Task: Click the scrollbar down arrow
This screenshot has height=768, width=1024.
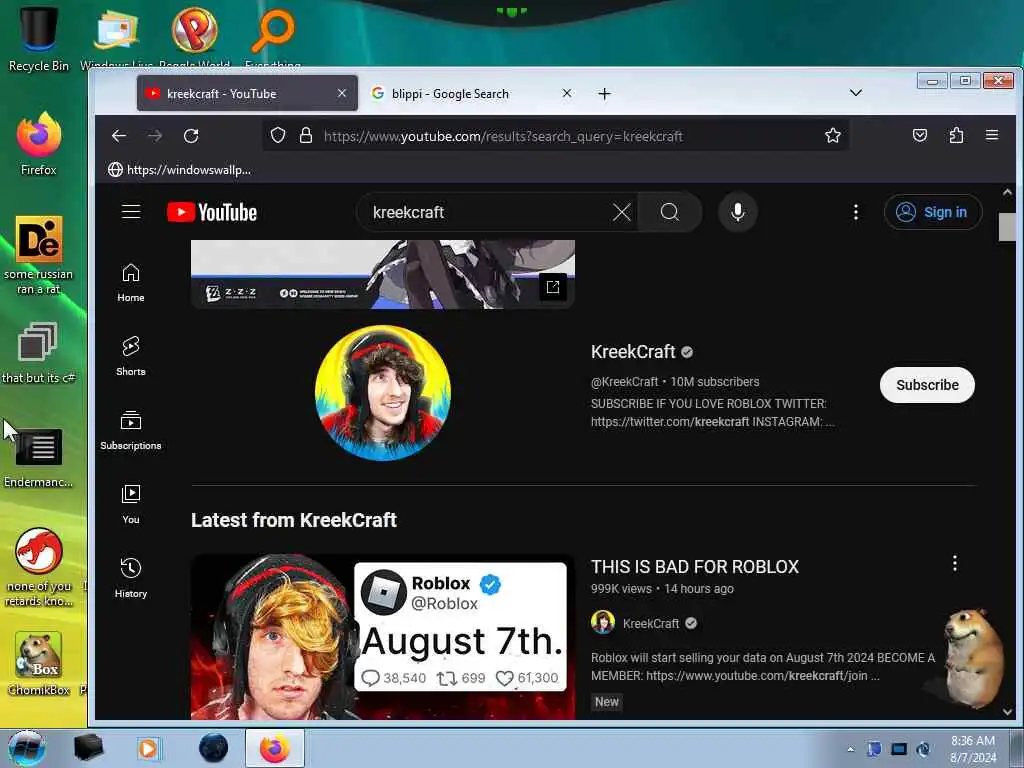Action: (1007, 712)
